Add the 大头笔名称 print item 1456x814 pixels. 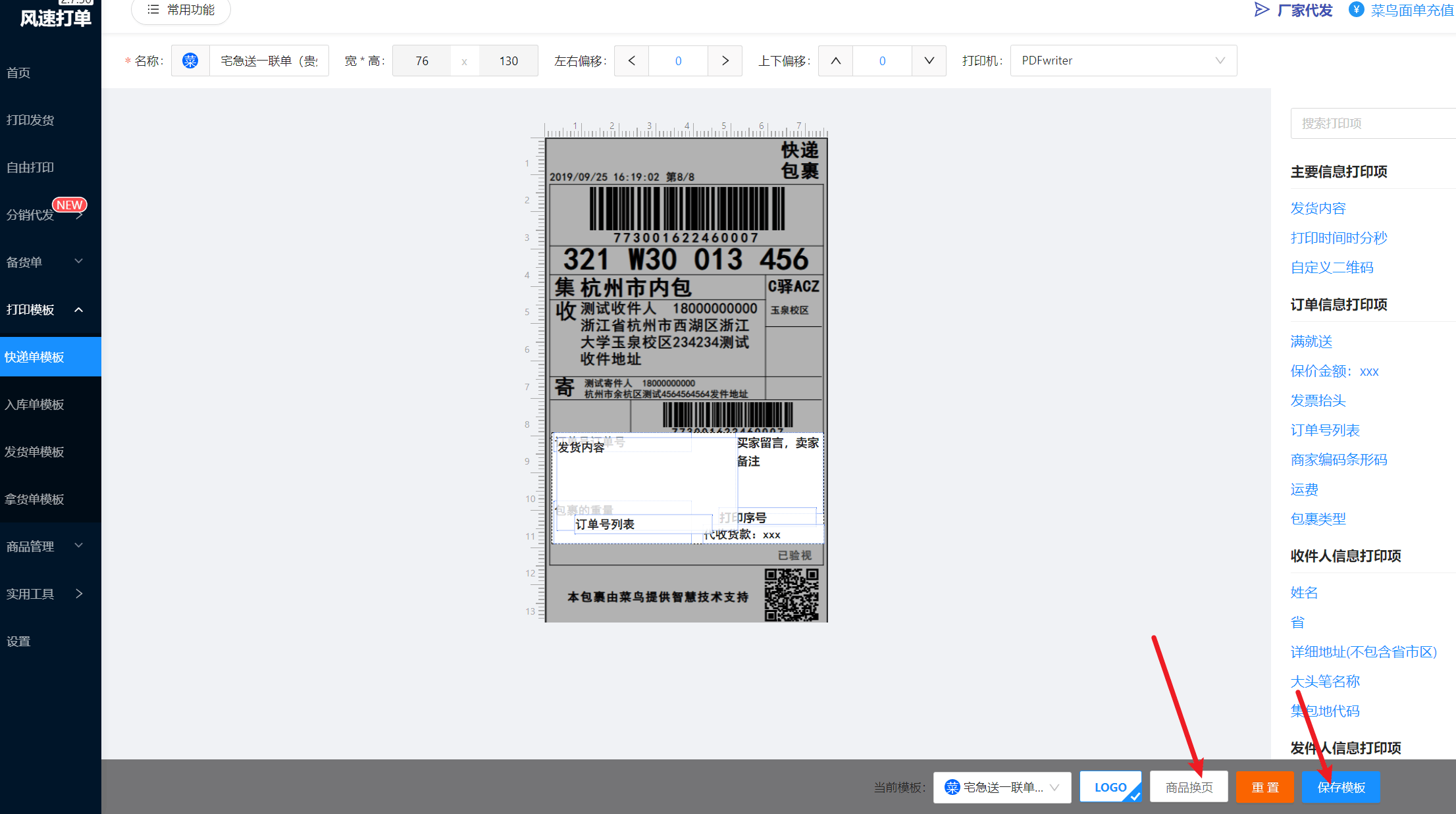[x=1325, y=682]
